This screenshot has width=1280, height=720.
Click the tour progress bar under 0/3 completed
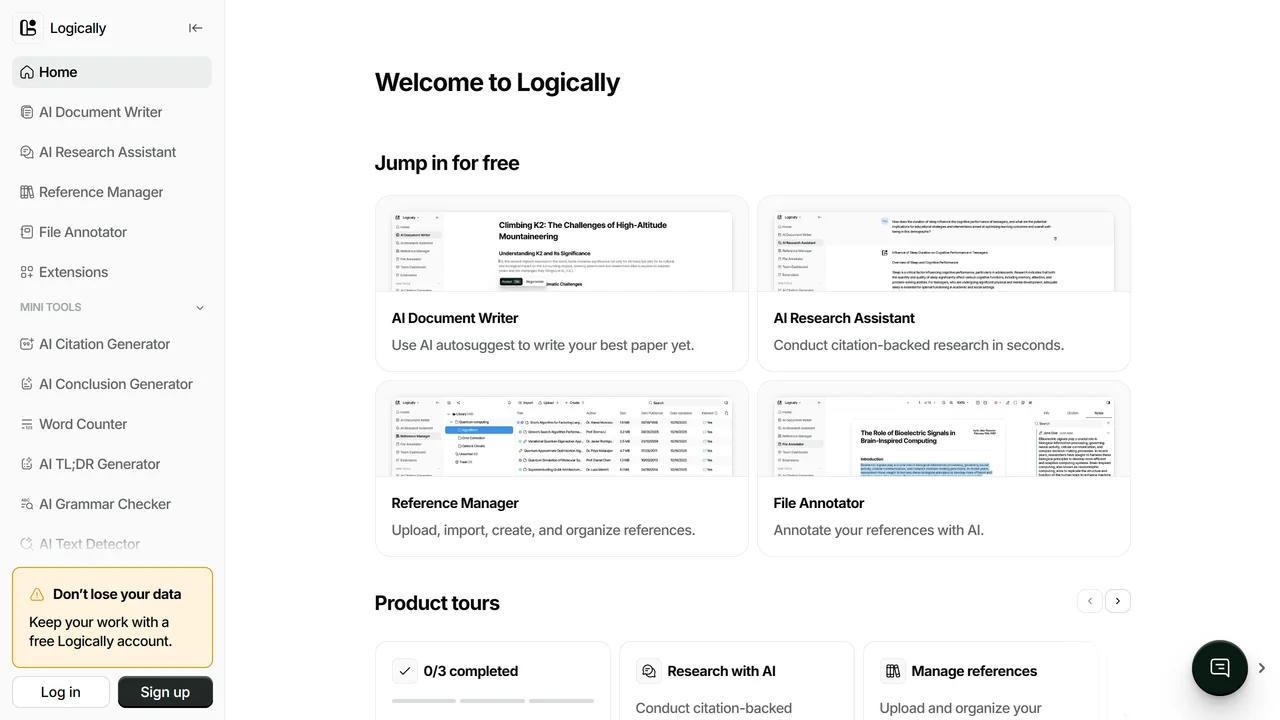(493, 701)
